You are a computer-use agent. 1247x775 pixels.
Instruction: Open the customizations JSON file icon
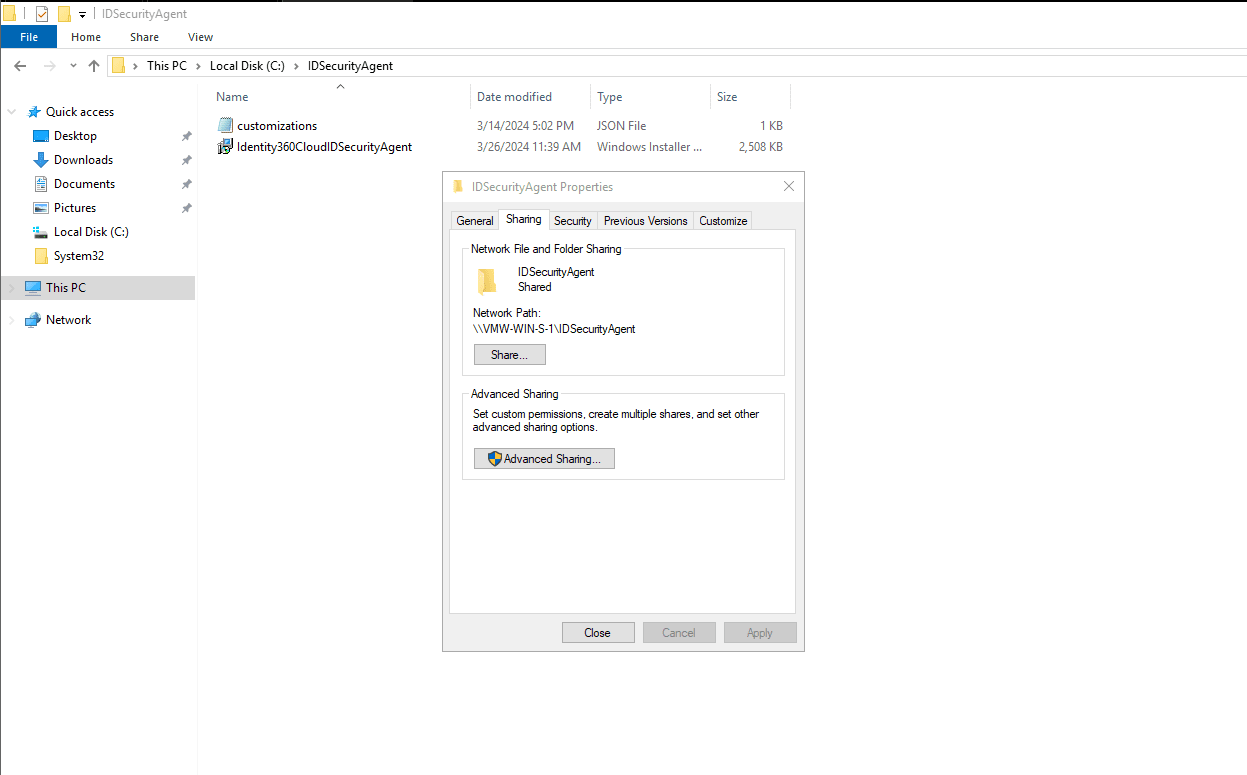click(x=225, y=126)
